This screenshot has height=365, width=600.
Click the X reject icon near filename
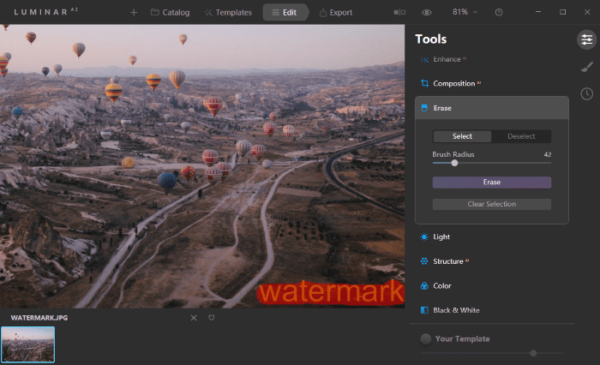[x=194, y=318]
